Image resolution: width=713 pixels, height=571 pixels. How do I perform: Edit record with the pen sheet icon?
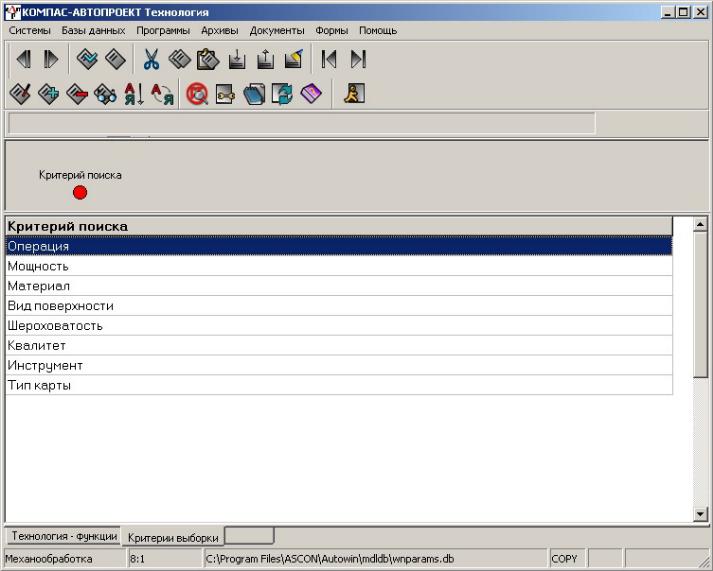(x=20, y=94)
